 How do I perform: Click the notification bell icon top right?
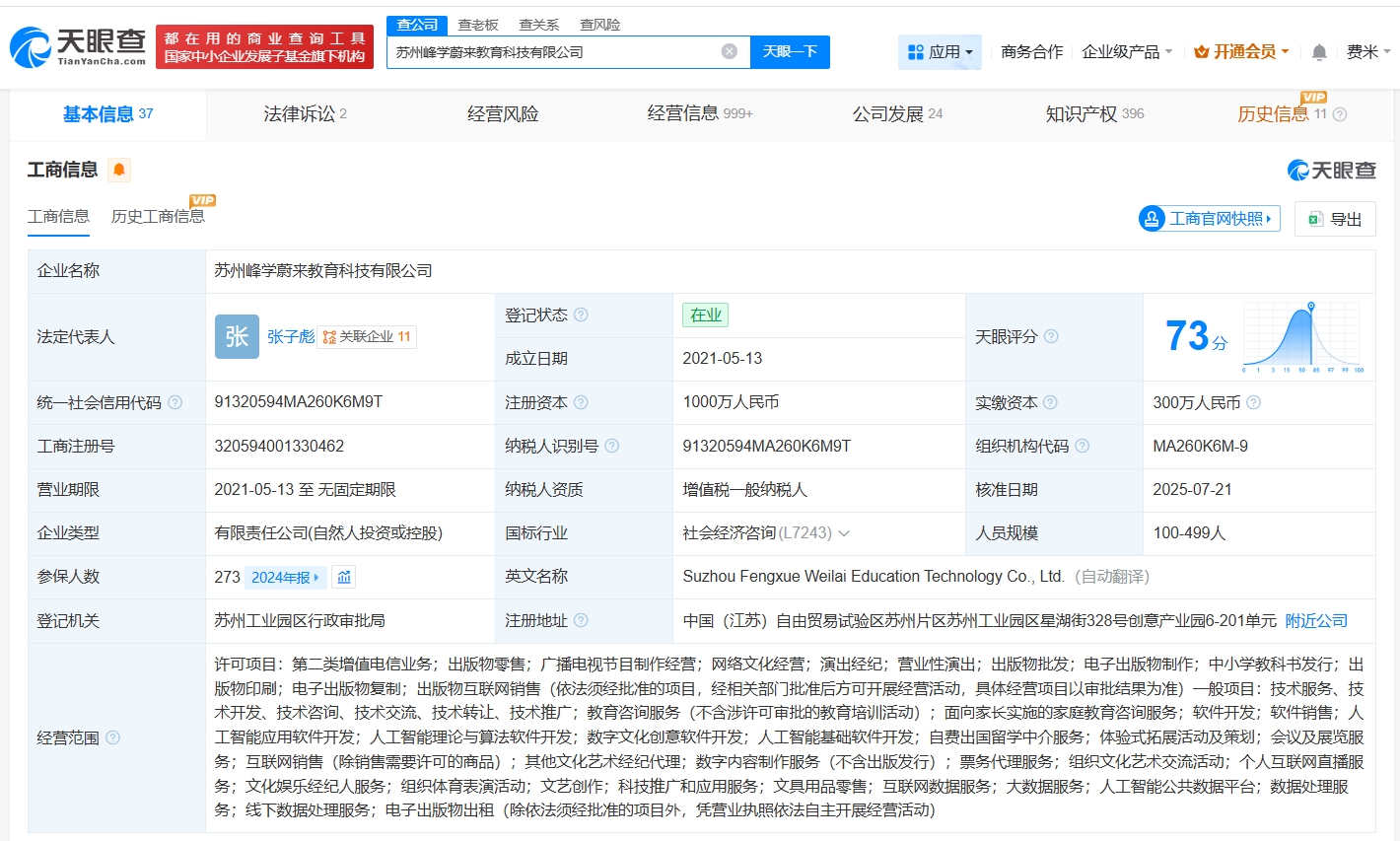[x=1318, y=50]
